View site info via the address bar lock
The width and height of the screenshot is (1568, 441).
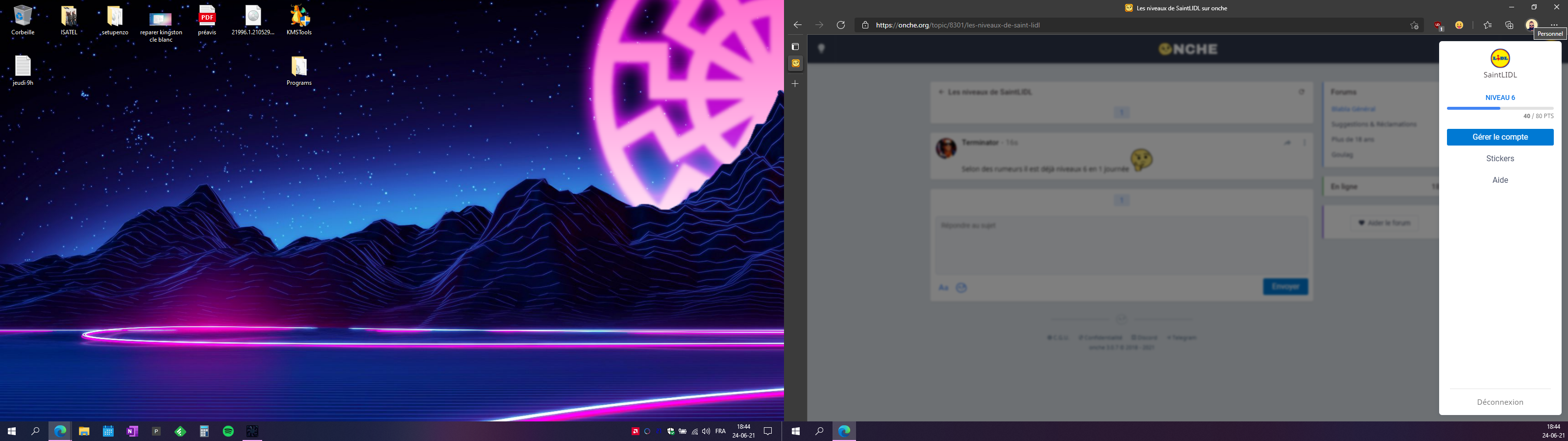click(865, 25)
